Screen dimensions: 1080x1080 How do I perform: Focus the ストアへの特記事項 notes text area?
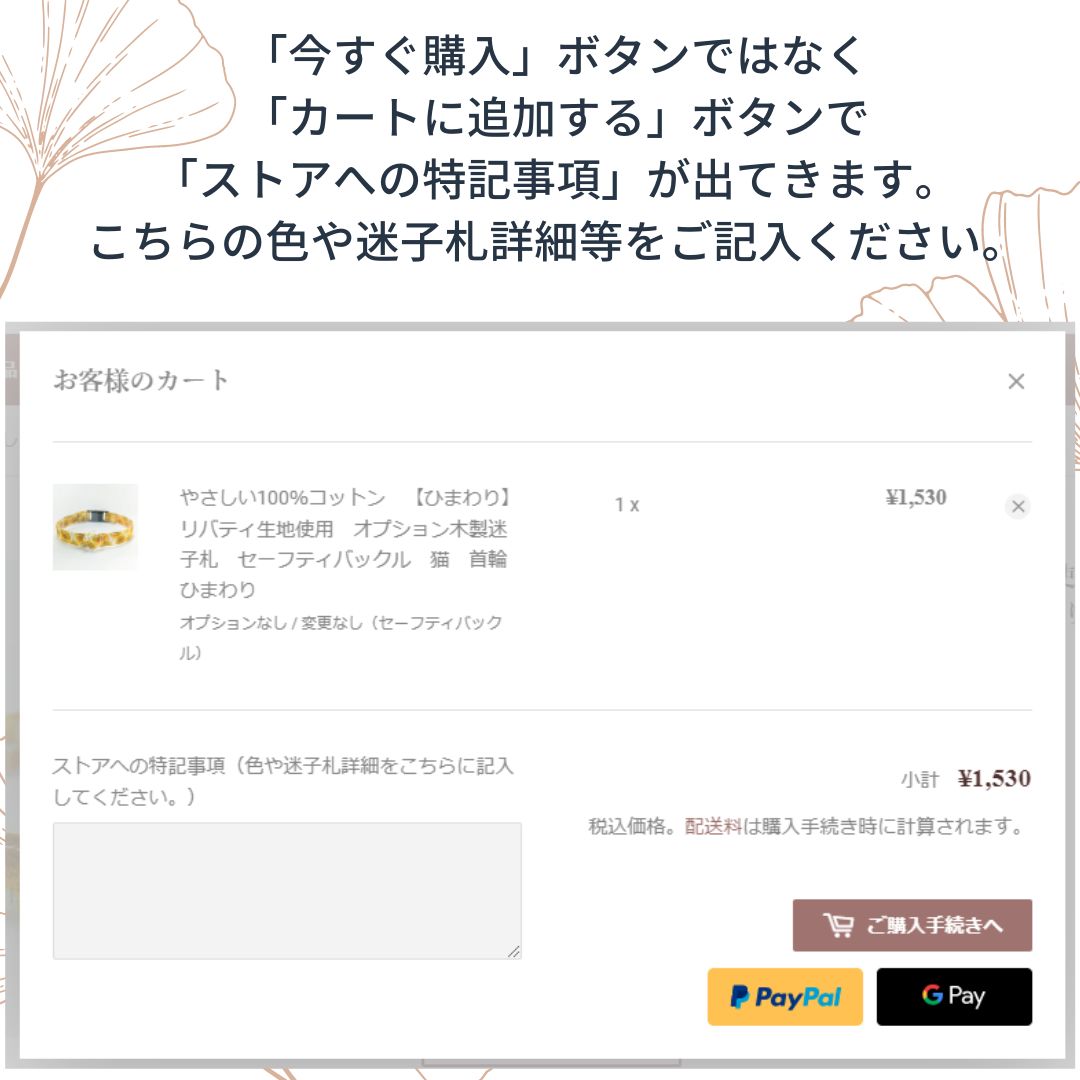[x=287, y=890]
